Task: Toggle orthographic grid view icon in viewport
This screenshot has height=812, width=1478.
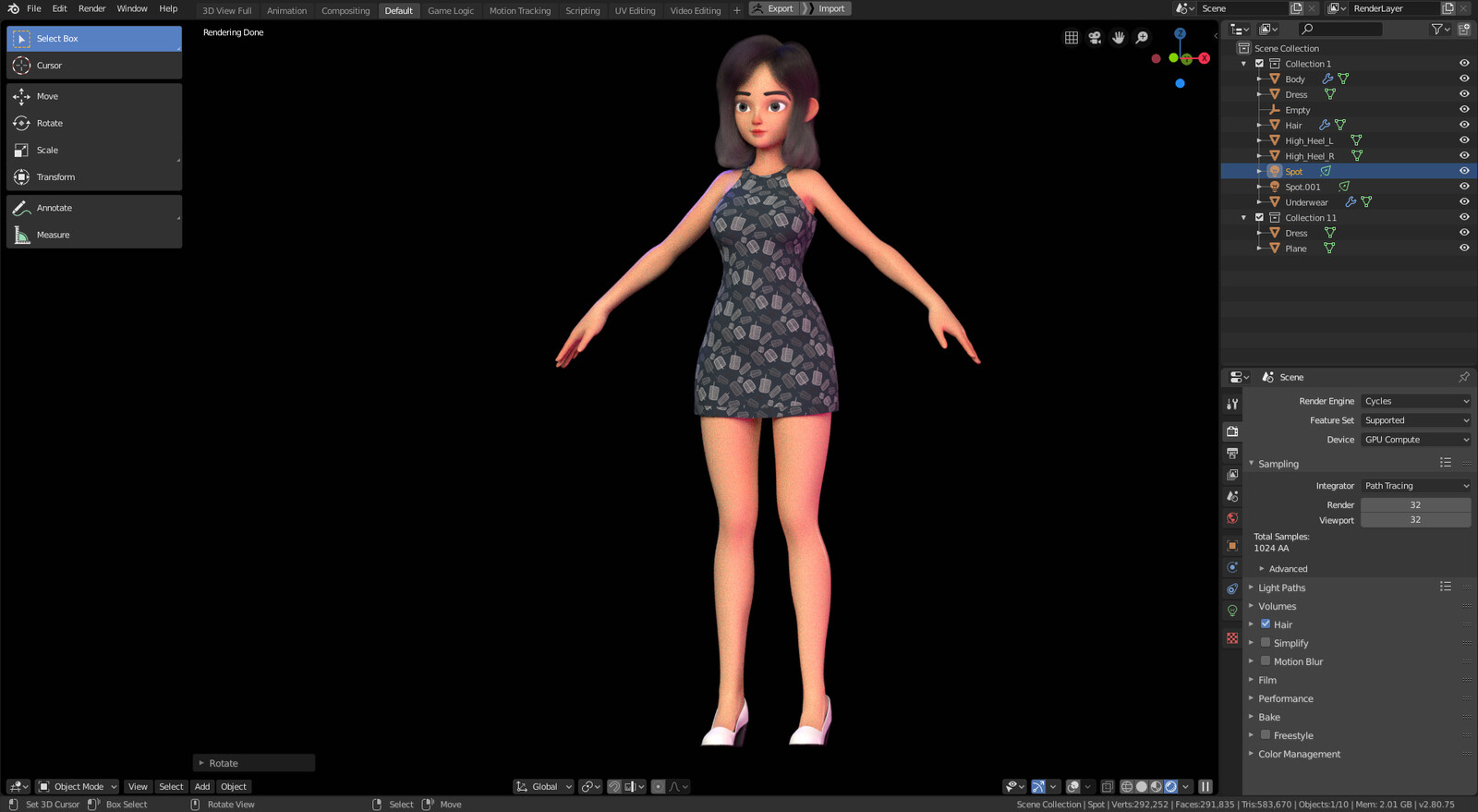Action: 1071,38
